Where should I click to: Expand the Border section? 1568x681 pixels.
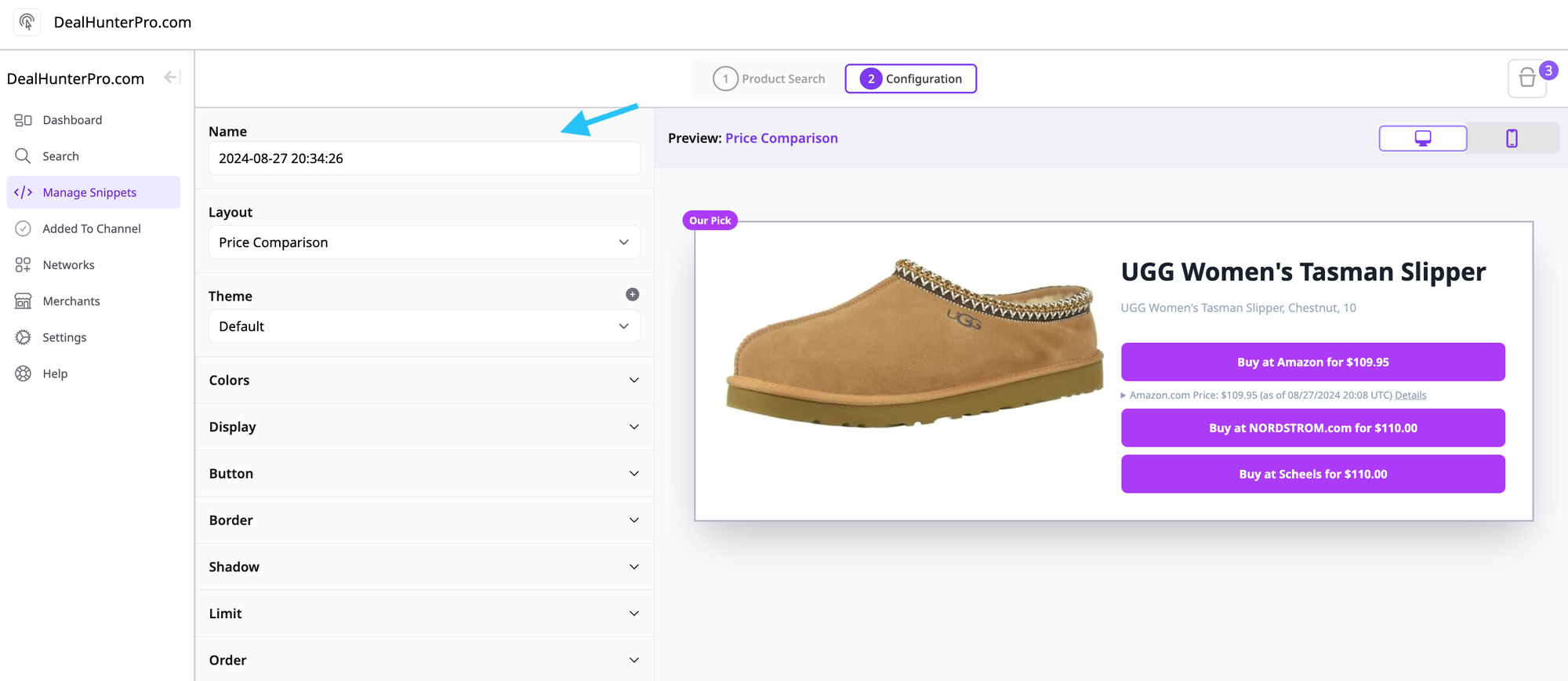tap(424, 520)
